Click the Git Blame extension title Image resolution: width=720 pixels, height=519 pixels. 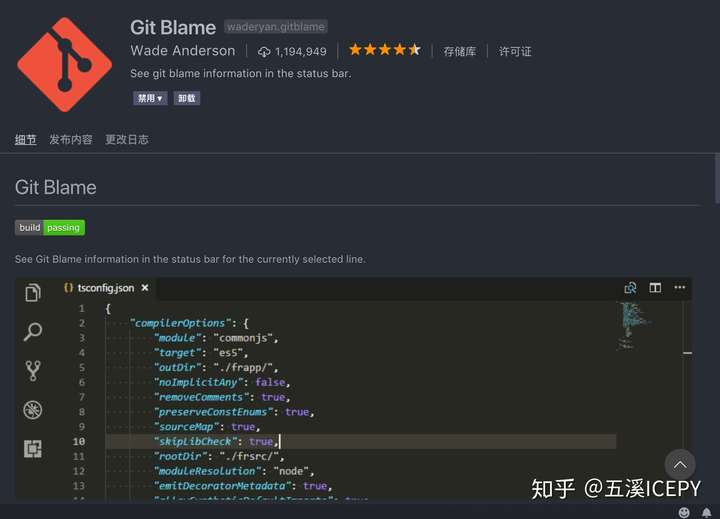point(173,28)
